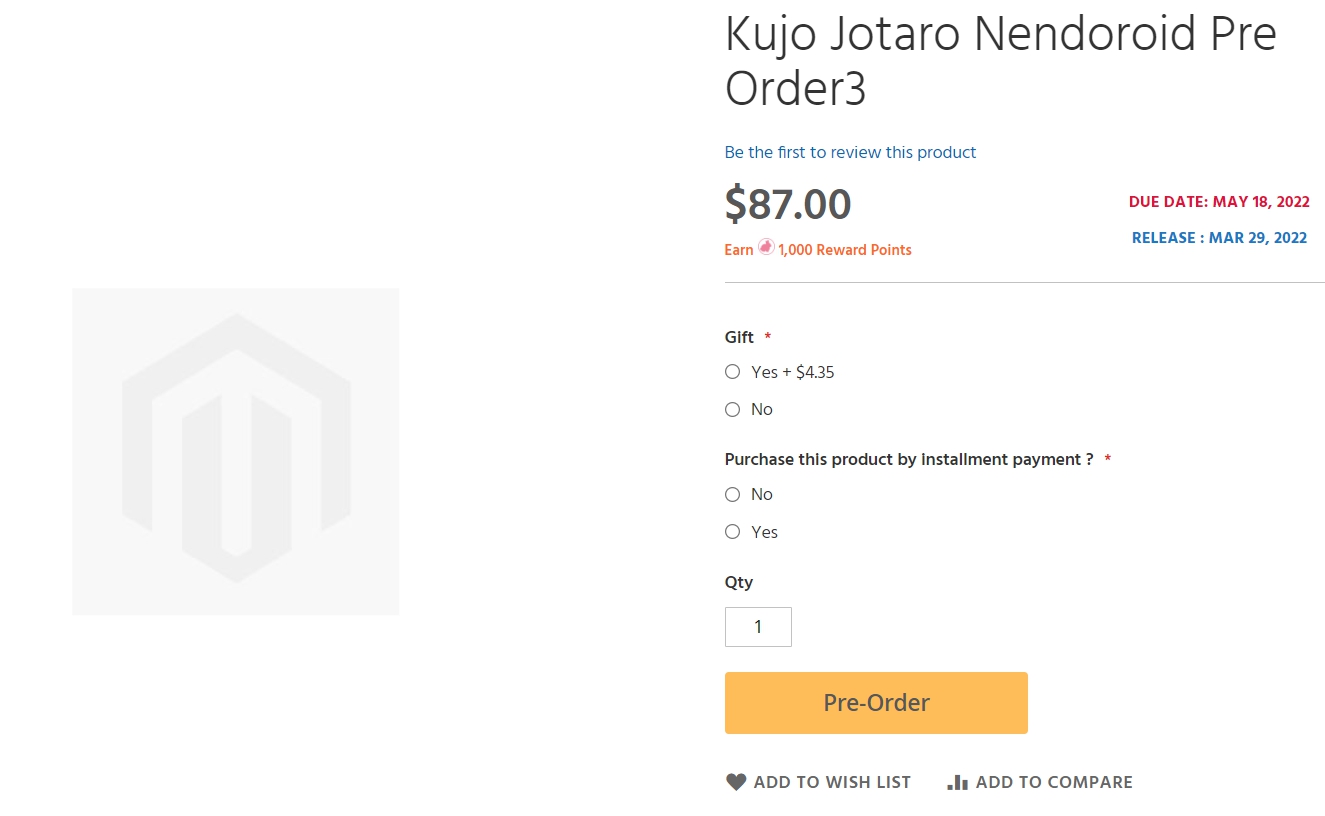Click the ADD TO WISH LIST text link

832,782
